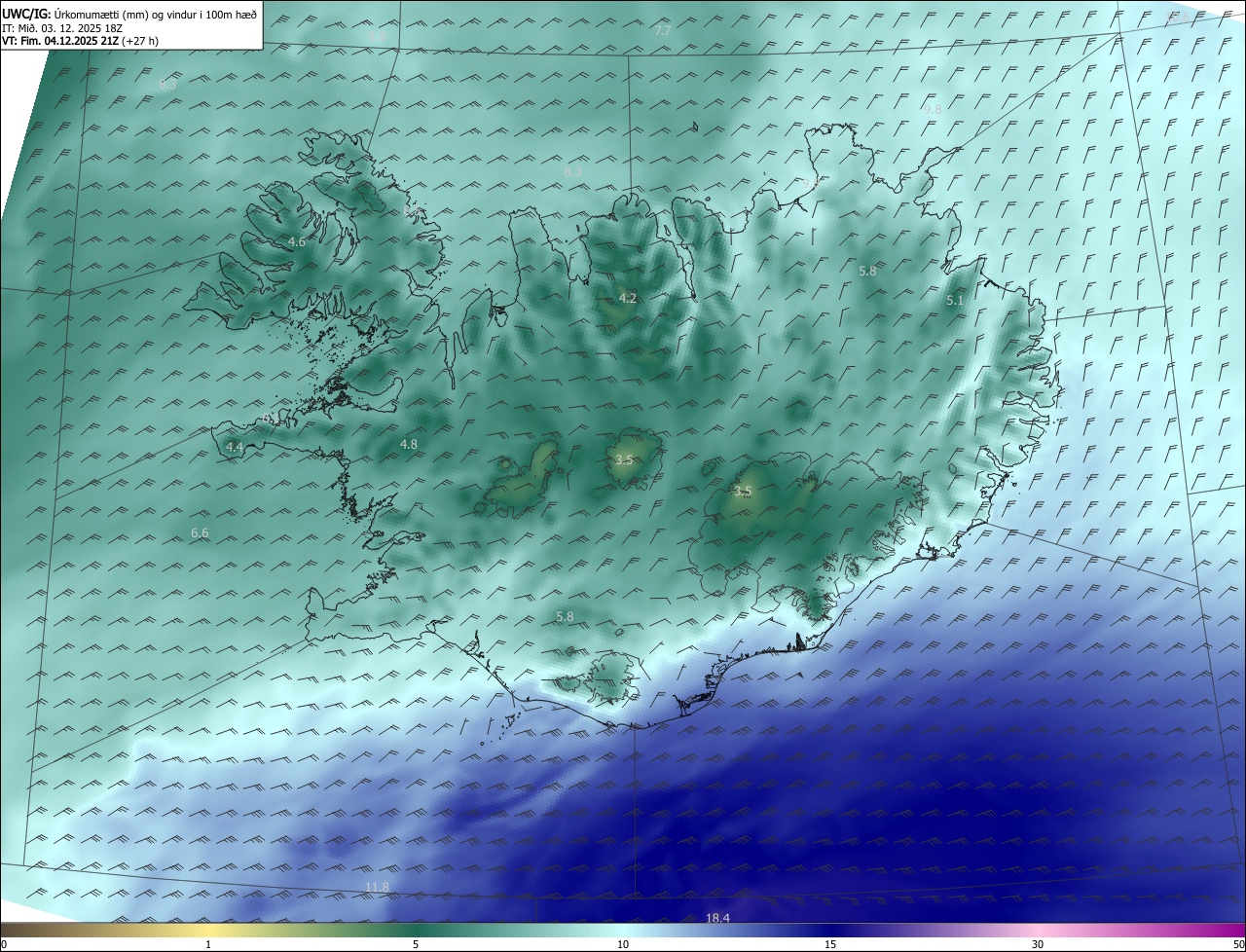Click the 4.8 value label on the map
The height and width of the screenshot is (952, 1246).
pos(409,444)
